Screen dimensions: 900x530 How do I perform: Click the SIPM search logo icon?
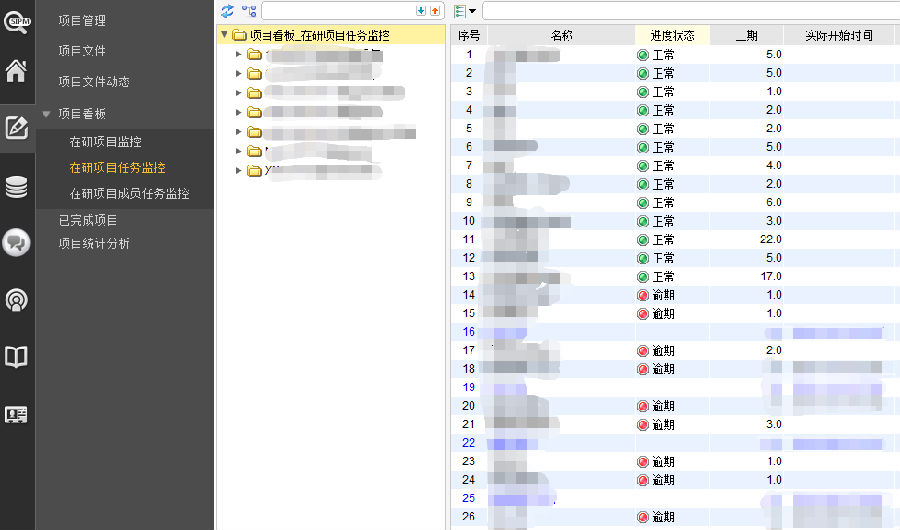(x=17, y=22)
